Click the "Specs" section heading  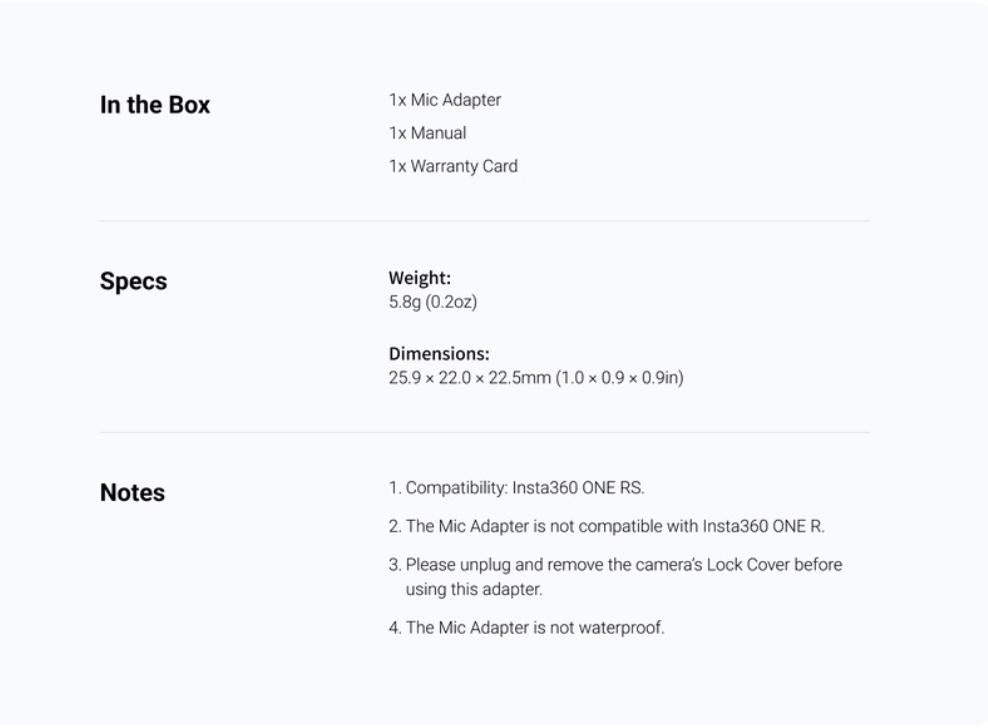[x=133, y=281]
